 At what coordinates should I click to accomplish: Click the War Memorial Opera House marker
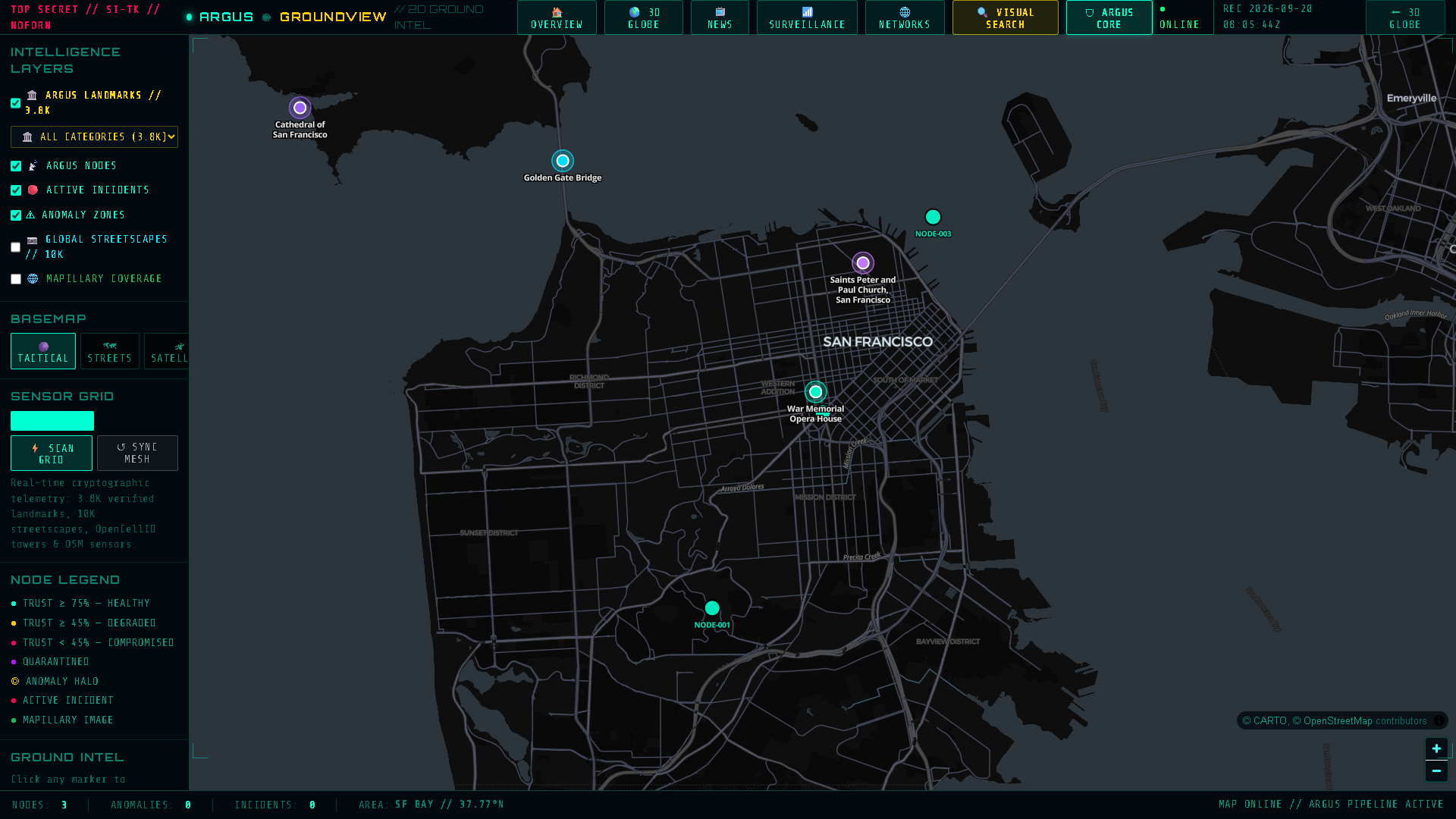click(815, 392)
